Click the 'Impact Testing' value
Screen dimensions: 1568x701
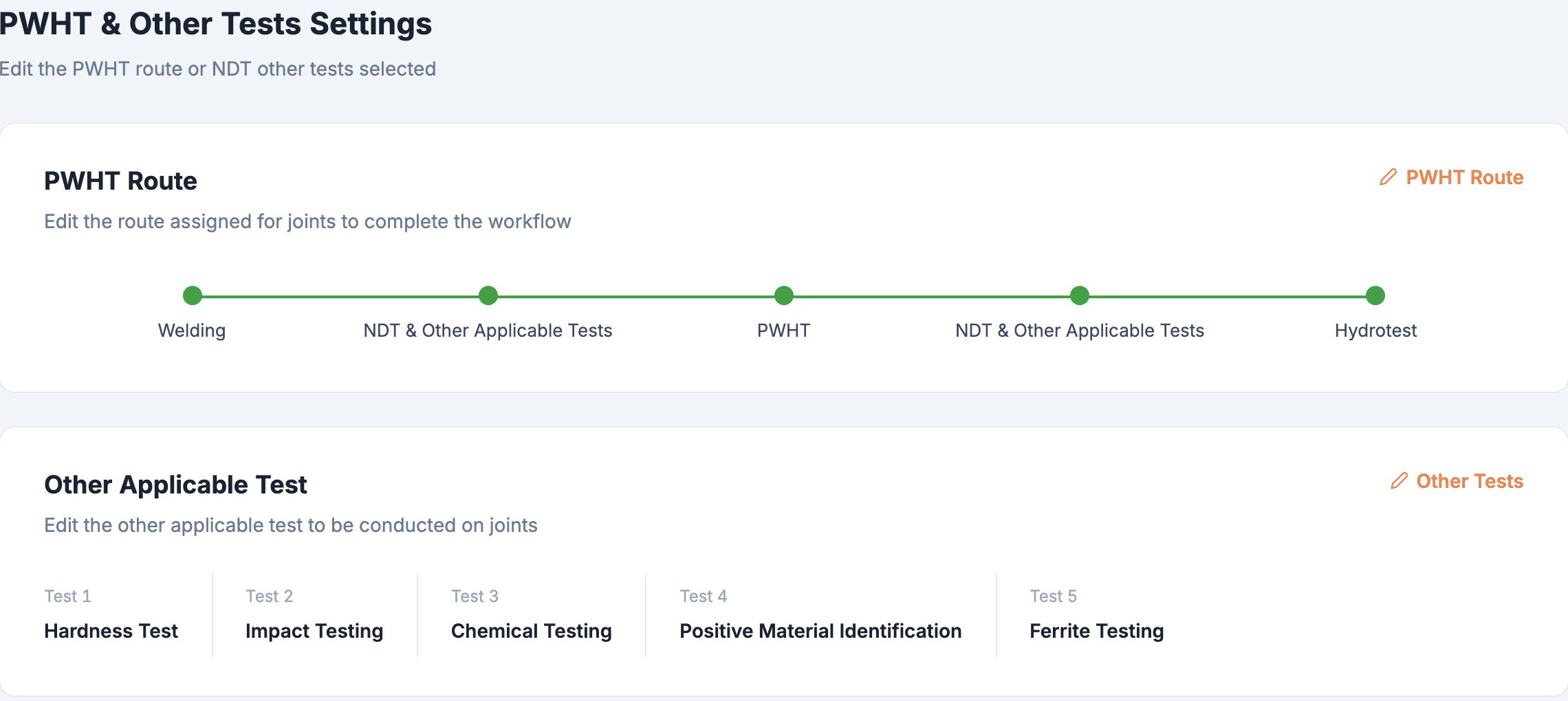pos(314,631)
